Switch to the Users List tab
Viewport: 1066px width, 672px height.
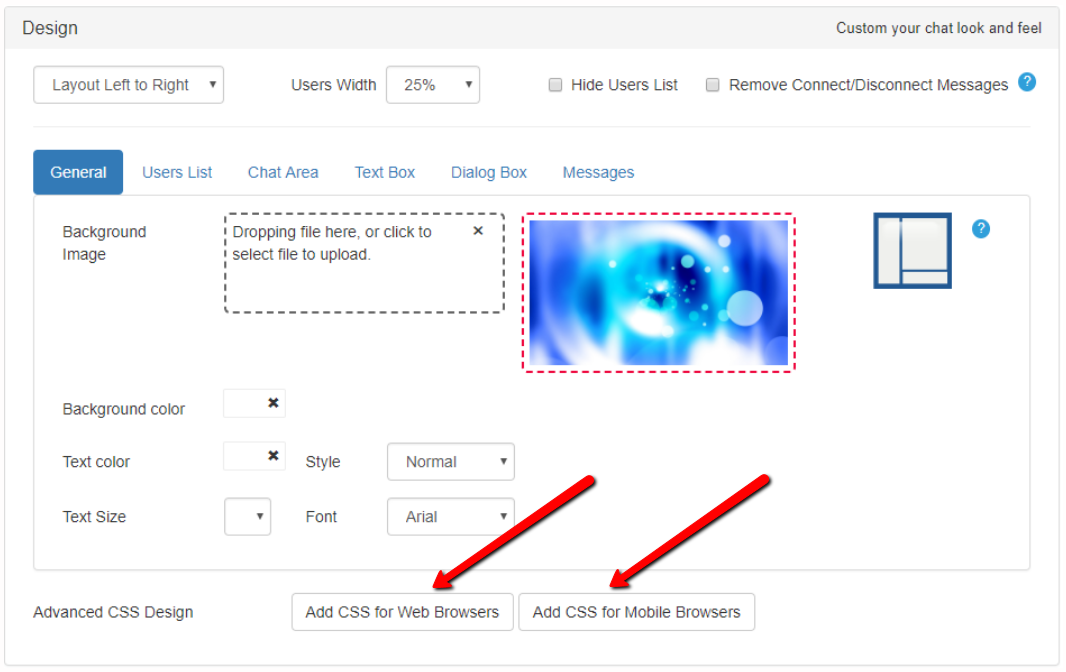point(177,172)
